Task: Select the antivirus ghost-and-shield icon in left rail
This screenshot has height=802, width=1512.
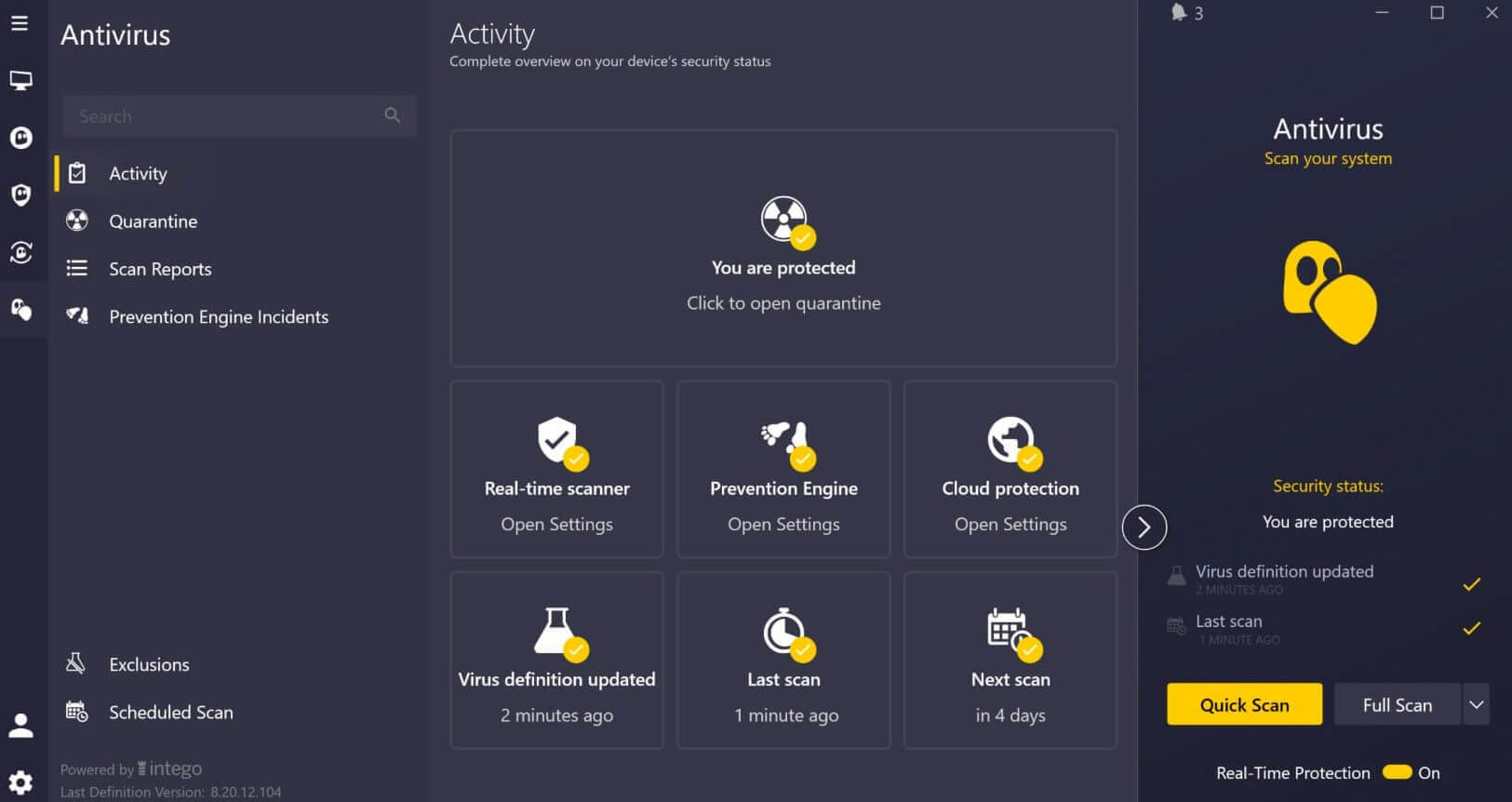Action: click(x=20, y=309)
